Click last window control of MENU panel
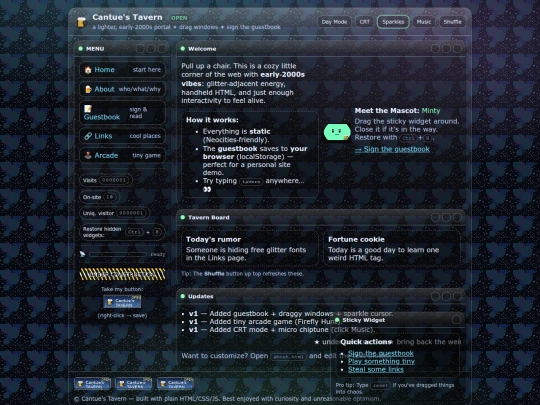 162,49
